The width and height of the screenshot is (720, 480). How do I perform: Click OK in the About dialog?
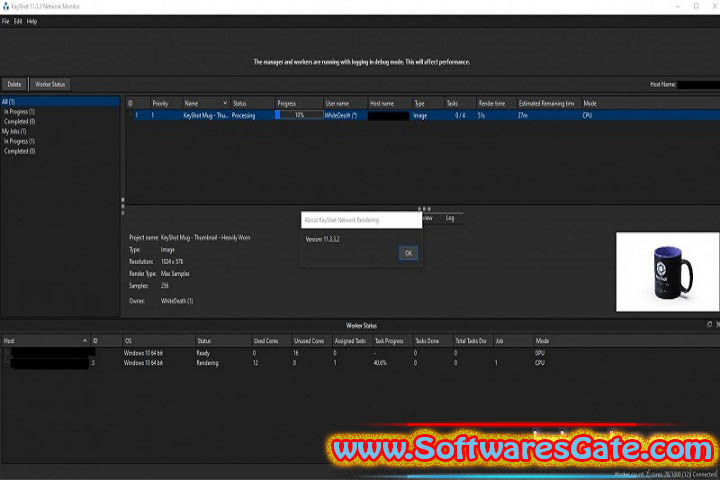(x=408, y=253)
